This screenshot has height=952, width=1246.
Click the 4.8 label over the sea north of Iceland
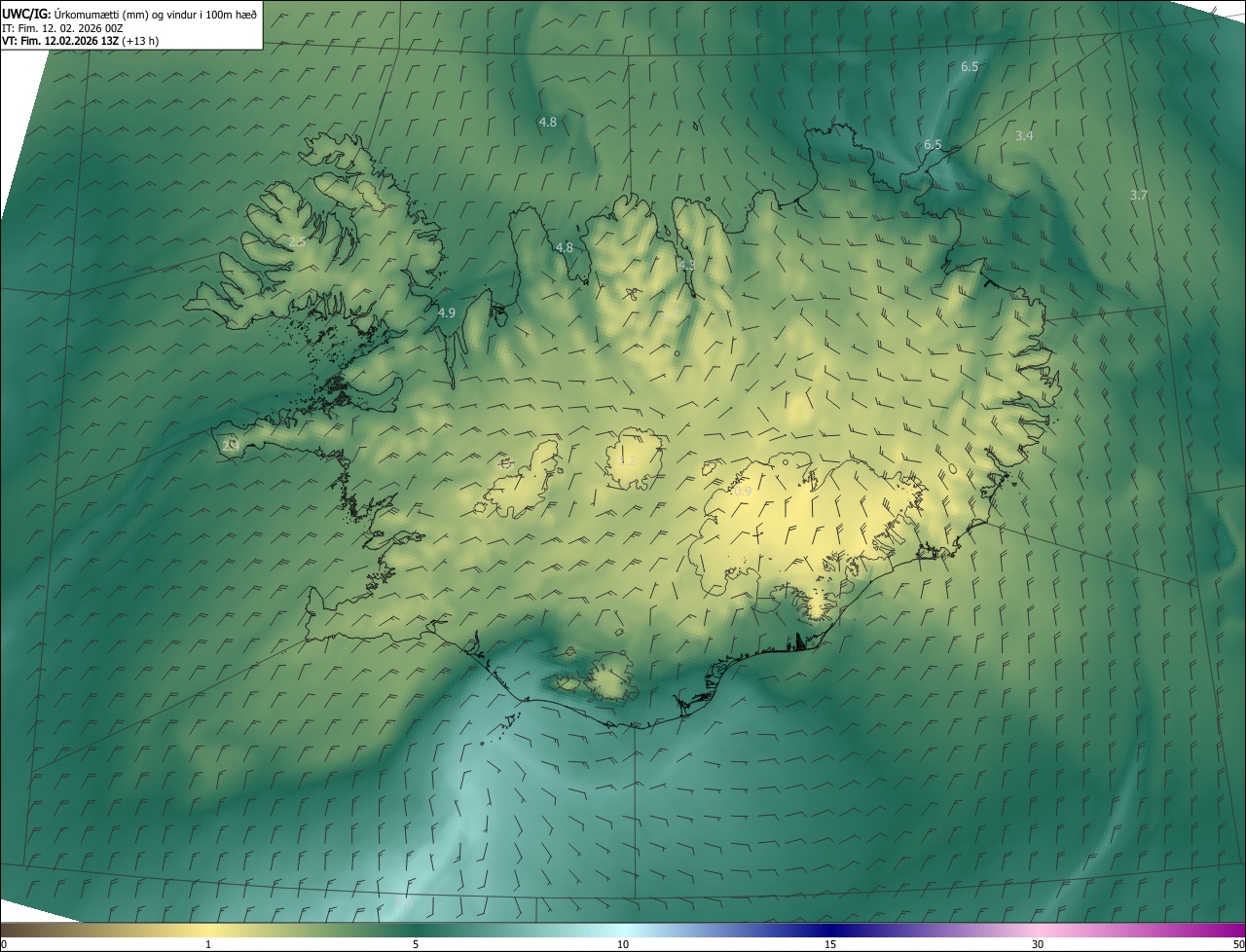coord(548,123)
